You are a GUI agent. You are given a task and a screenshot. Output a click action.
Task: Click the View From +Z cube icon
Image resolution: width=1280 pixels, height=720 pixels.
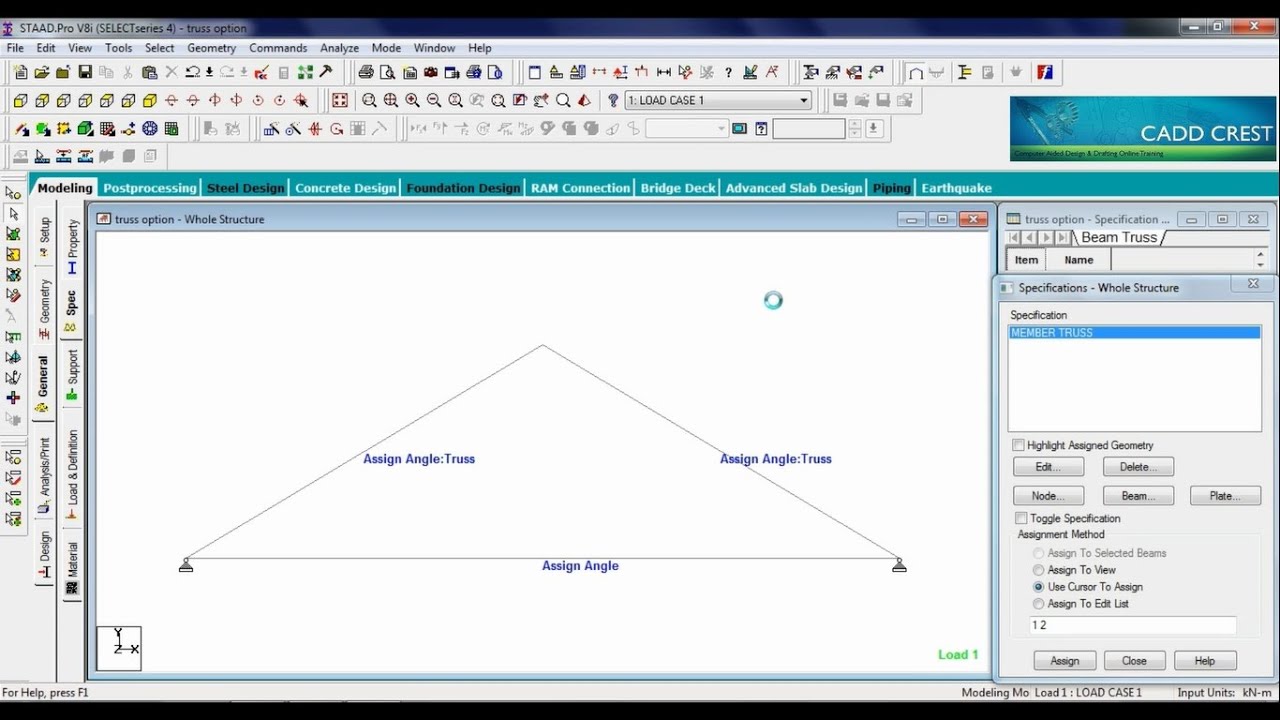pyautogui.click(x=20, y=100)
